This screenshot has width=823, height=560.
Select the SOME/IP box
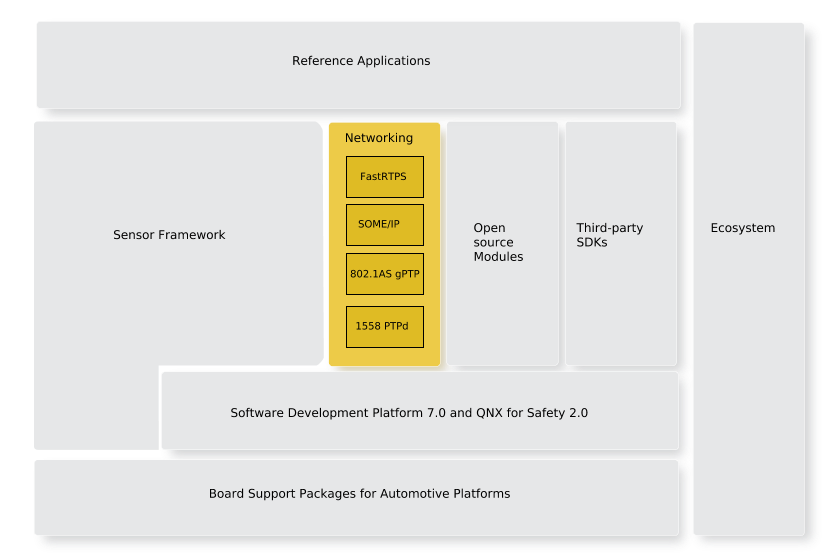(384, 225)
